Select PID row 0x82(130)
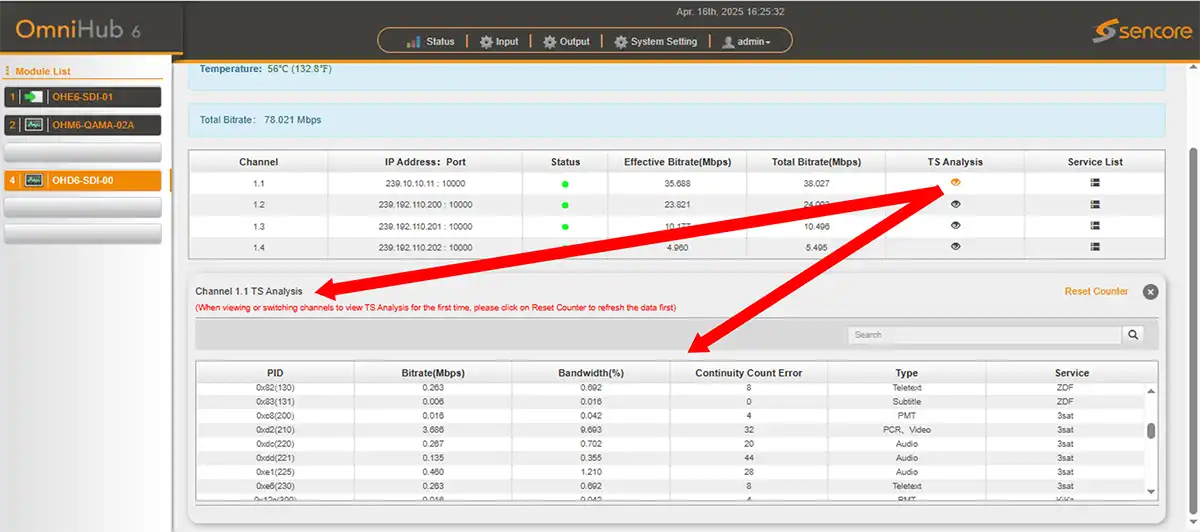The height and width of the screenshot is (532, 1200). 671,387
